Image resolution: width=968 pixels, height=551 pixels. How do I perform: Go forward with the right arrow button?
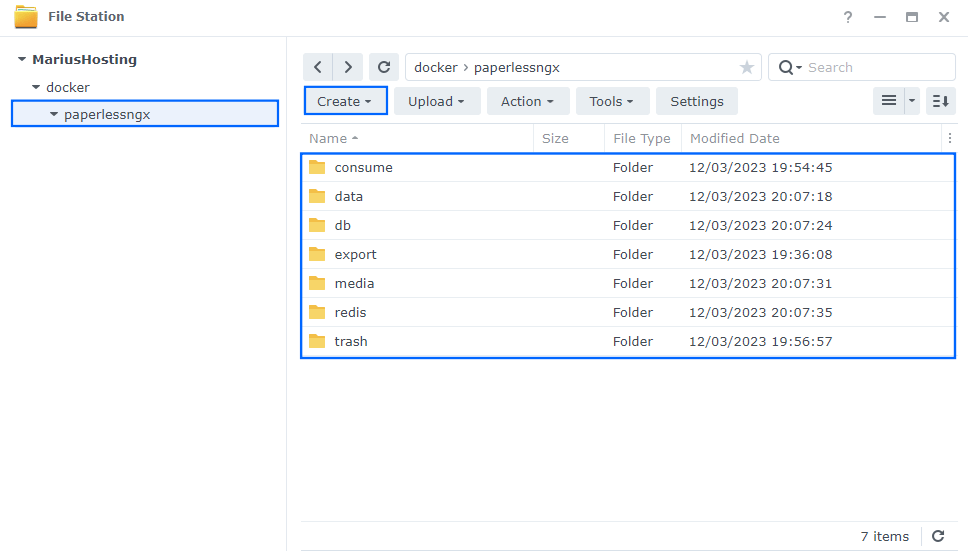(348, 67)
